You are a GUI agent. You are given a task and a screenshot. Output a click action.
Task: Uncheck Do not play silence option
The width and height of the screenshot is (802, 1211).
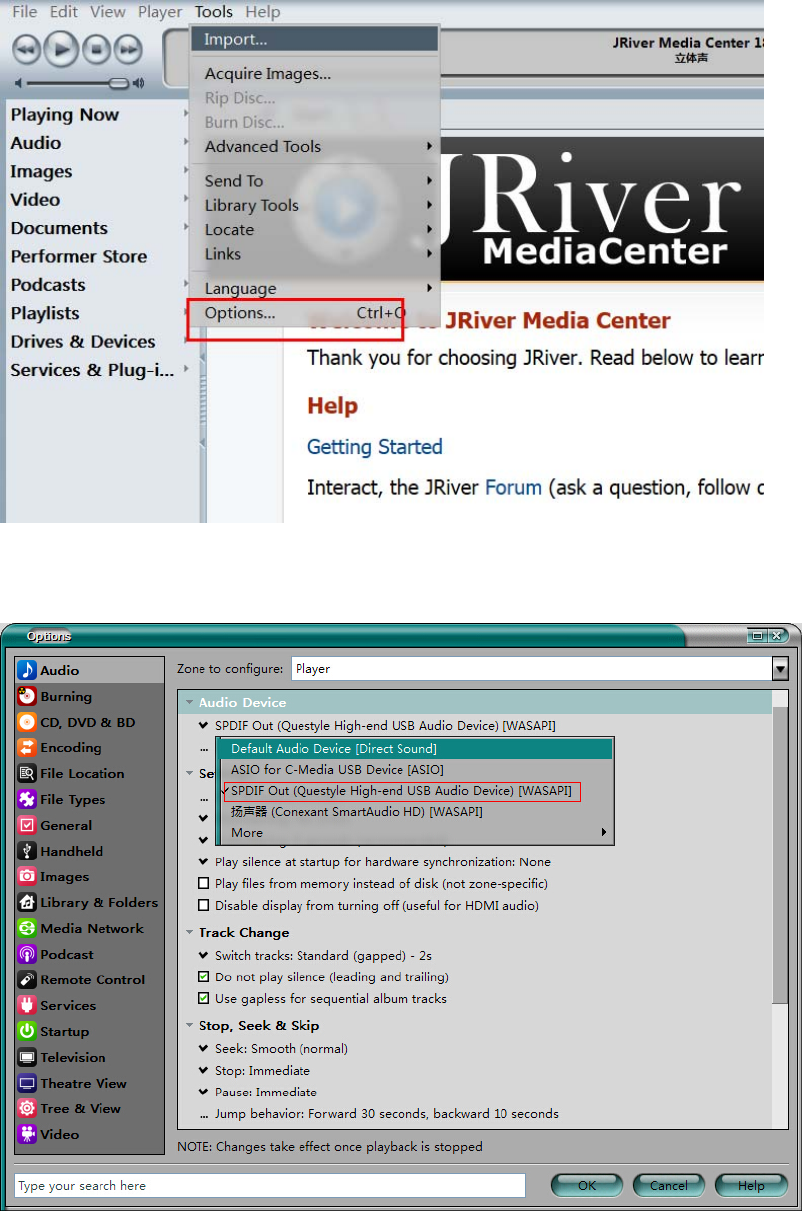pos(204,977)
